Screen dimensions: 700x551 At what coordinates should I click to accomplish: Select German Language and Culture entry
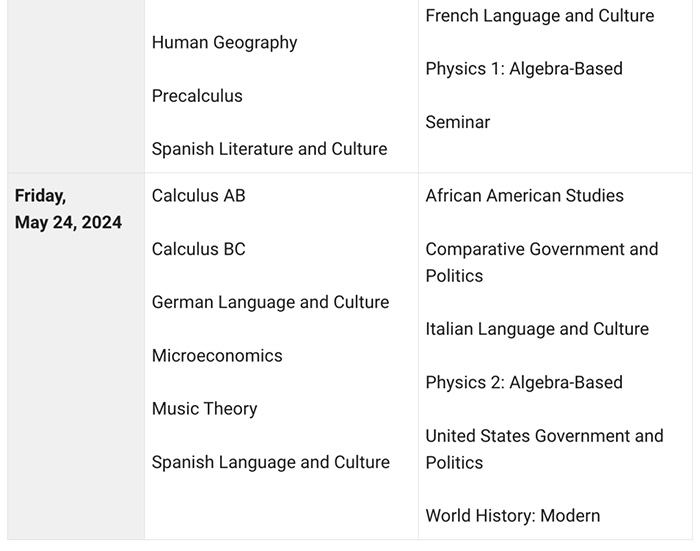270,302
